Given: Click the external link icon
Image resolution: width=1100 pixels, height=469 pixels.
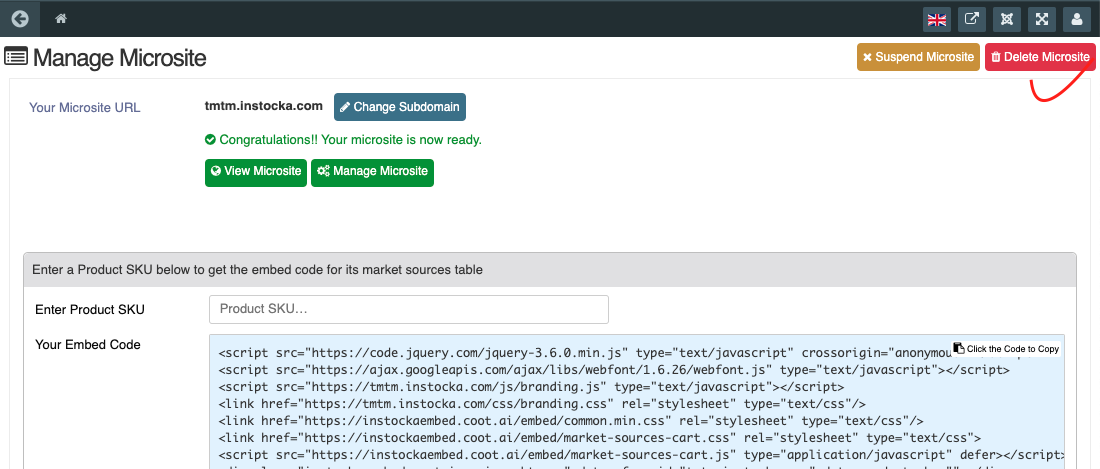Looking at the screenshot, I should pos(972,20).
